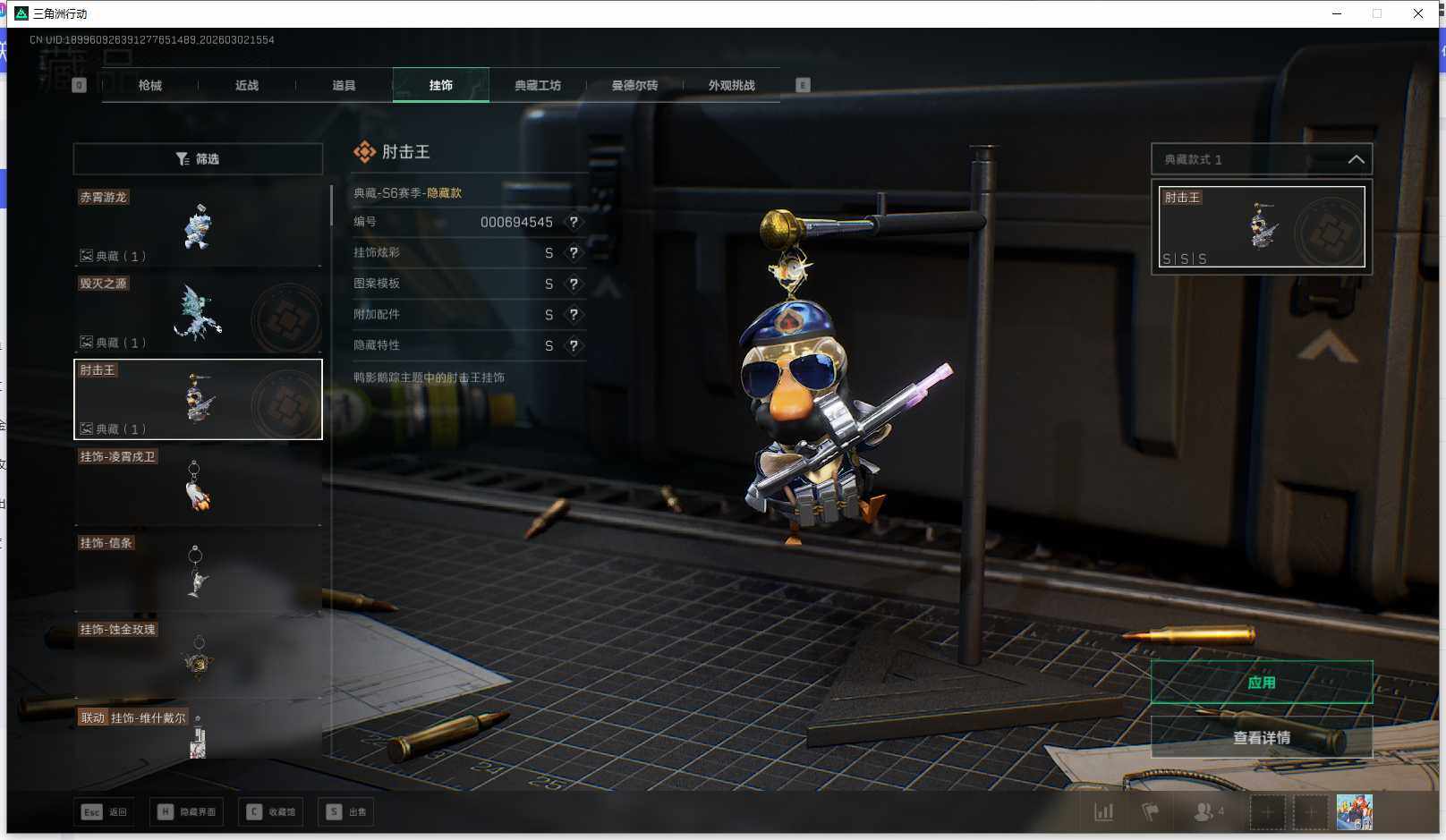Click the help icon next to 图案模板
This screenshot has width=1446, height=840.
point(574,284)
